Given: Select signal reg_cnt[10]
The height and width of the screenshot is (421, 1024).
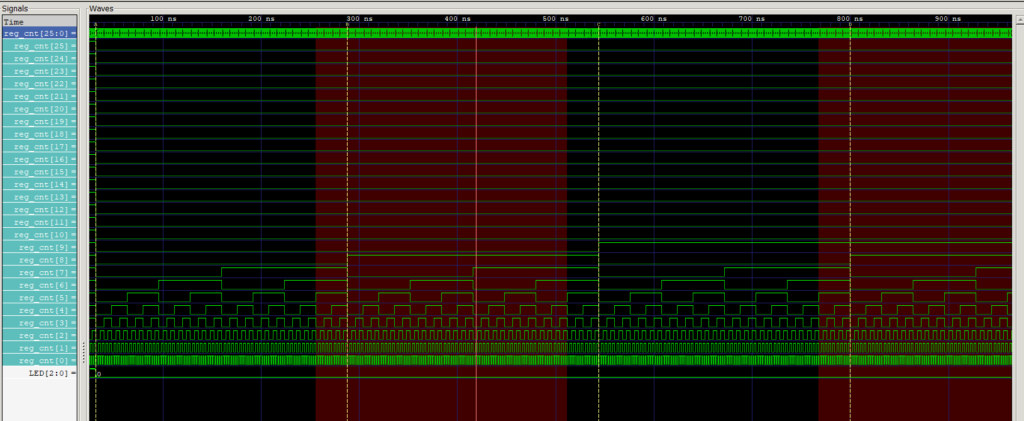Looking at the screenshot, I should 39,235.
